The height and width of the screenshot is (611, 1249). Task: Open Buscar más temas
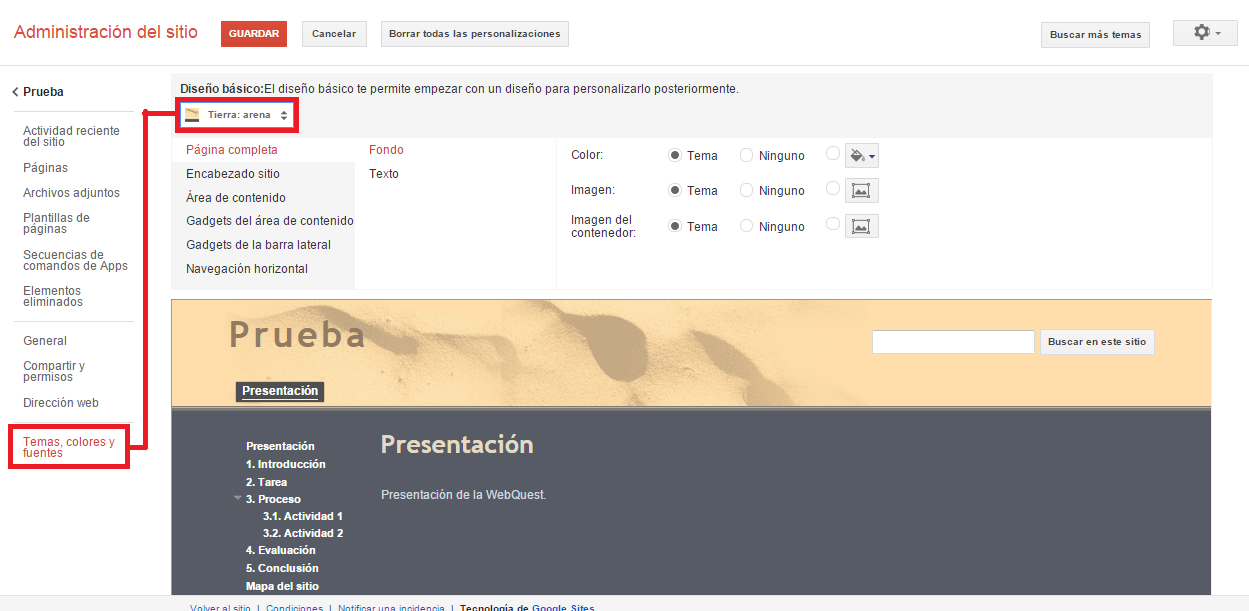[1095, 35]
